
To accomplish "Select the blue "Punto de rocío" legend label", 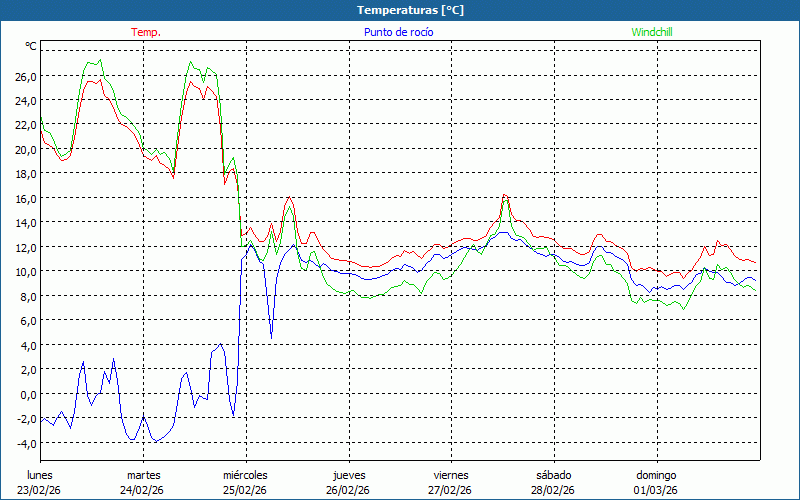I will pyautogui.click(x=398, y=32).
